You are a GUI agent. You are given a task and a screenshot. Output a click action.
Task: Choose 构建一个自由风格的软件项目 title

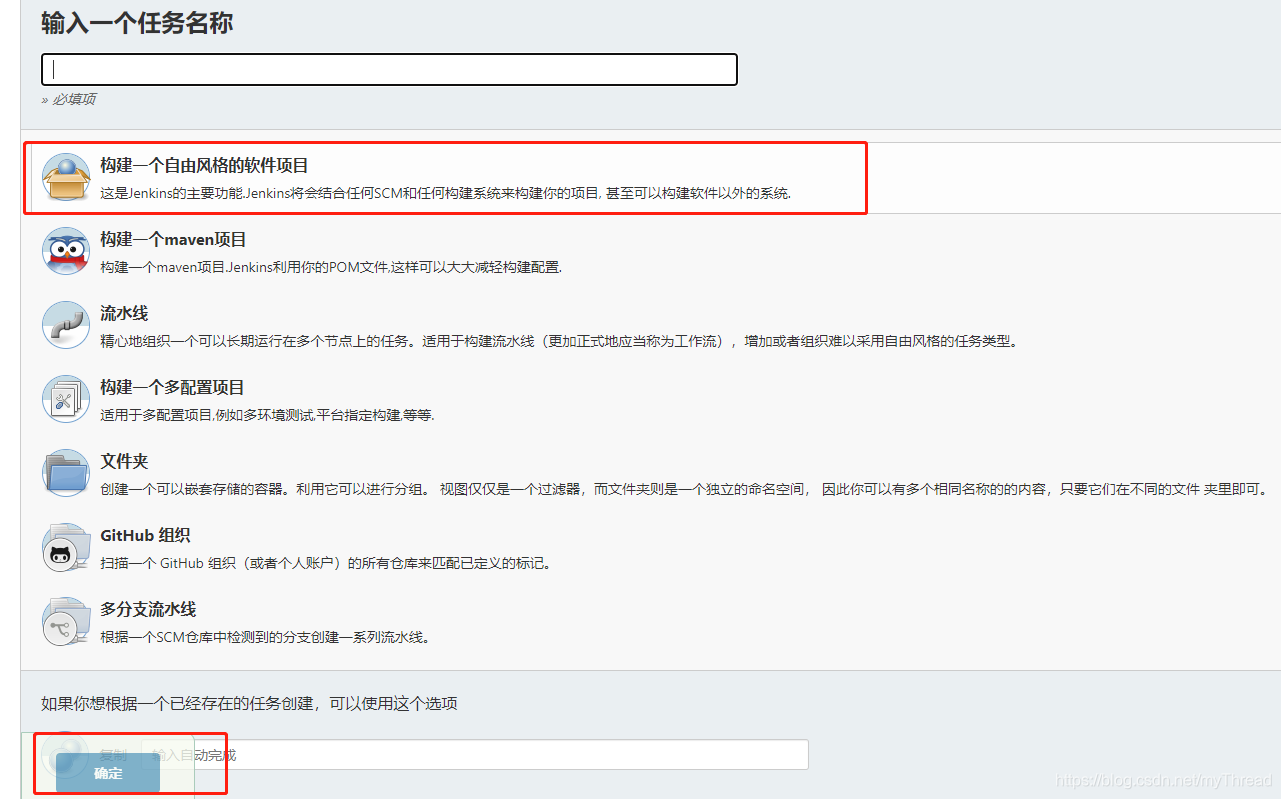[204, 166]
